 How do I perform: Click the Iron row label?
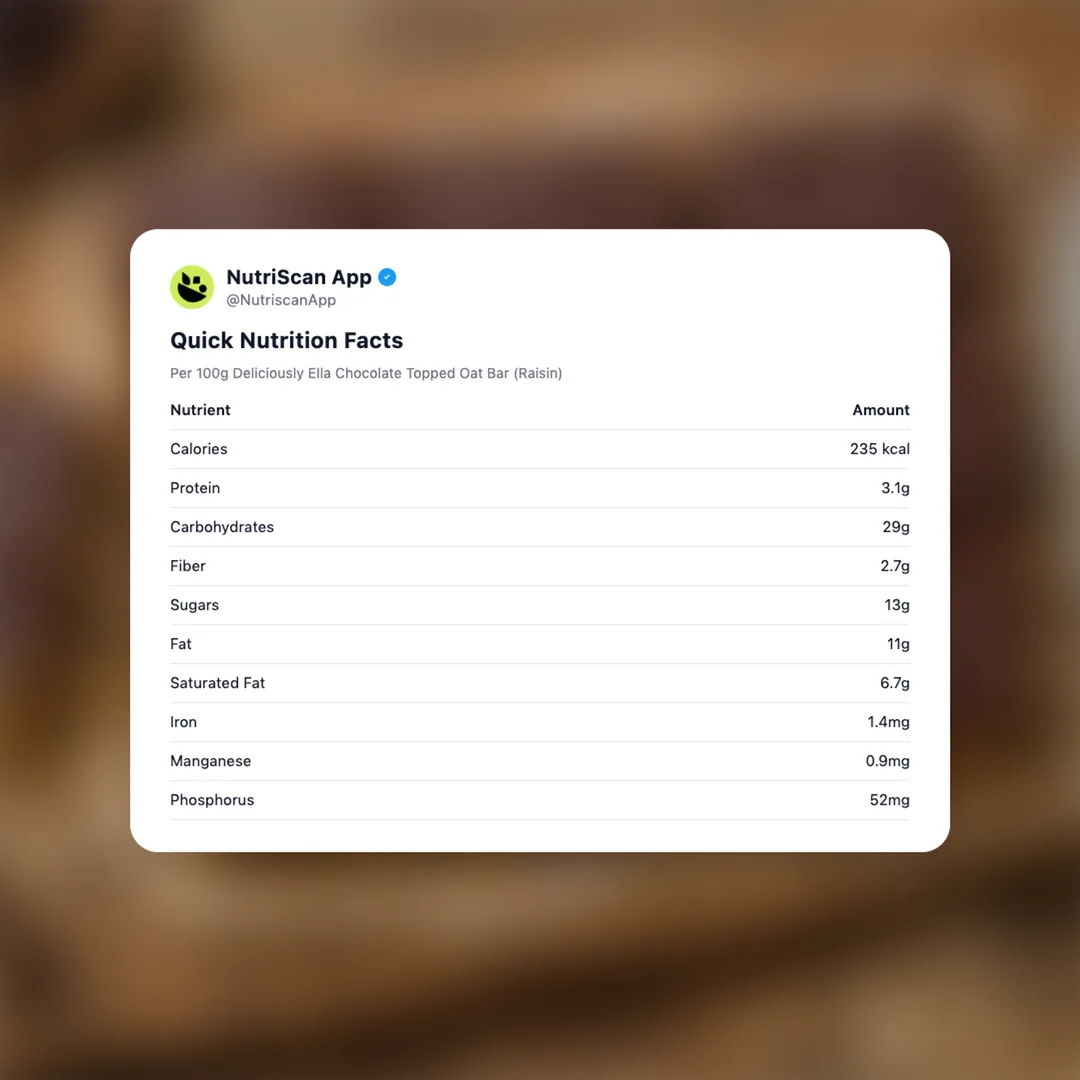(x=183, y=722)
